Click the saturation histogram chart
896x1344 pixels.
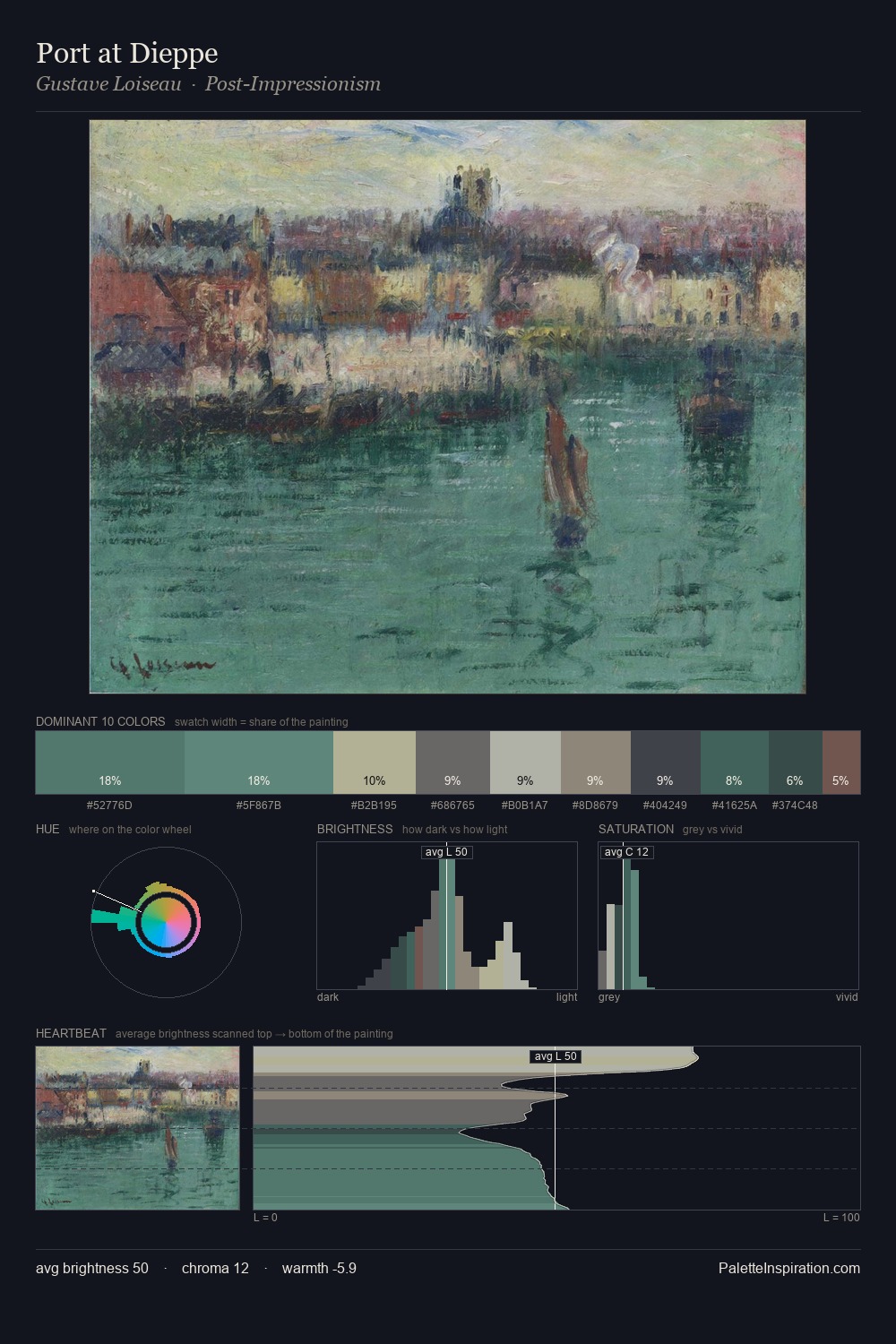pyautogui.click(x=728, y=916)
